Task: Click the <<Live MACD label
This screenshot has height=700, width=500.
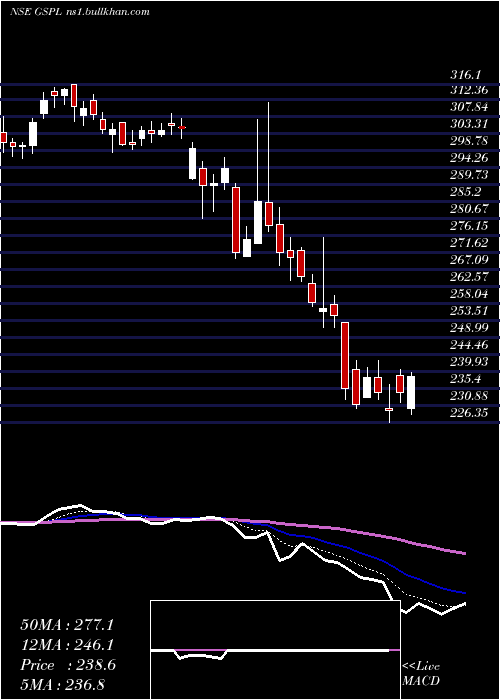Action: coord(421,673)
